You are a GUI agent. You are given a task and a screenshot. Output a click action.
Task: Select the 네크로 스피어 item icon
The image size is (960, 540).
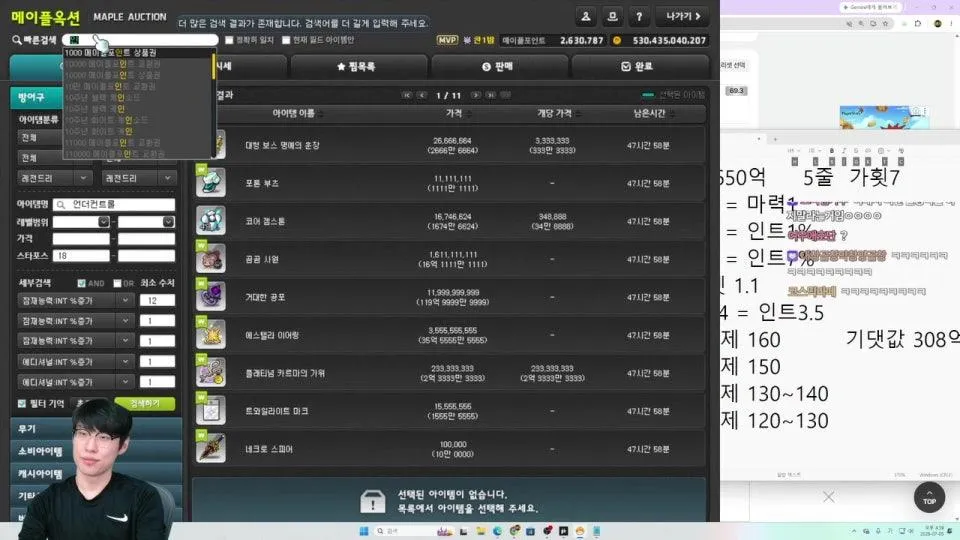pos(211,448)
